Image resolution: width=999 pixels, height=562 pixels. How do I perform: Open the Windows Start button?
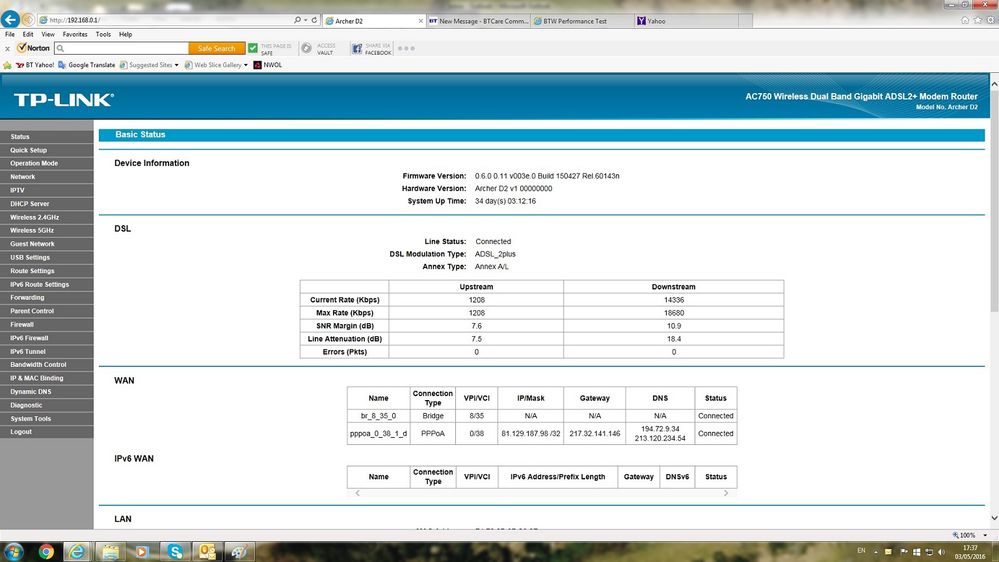[x=13, y=551]
